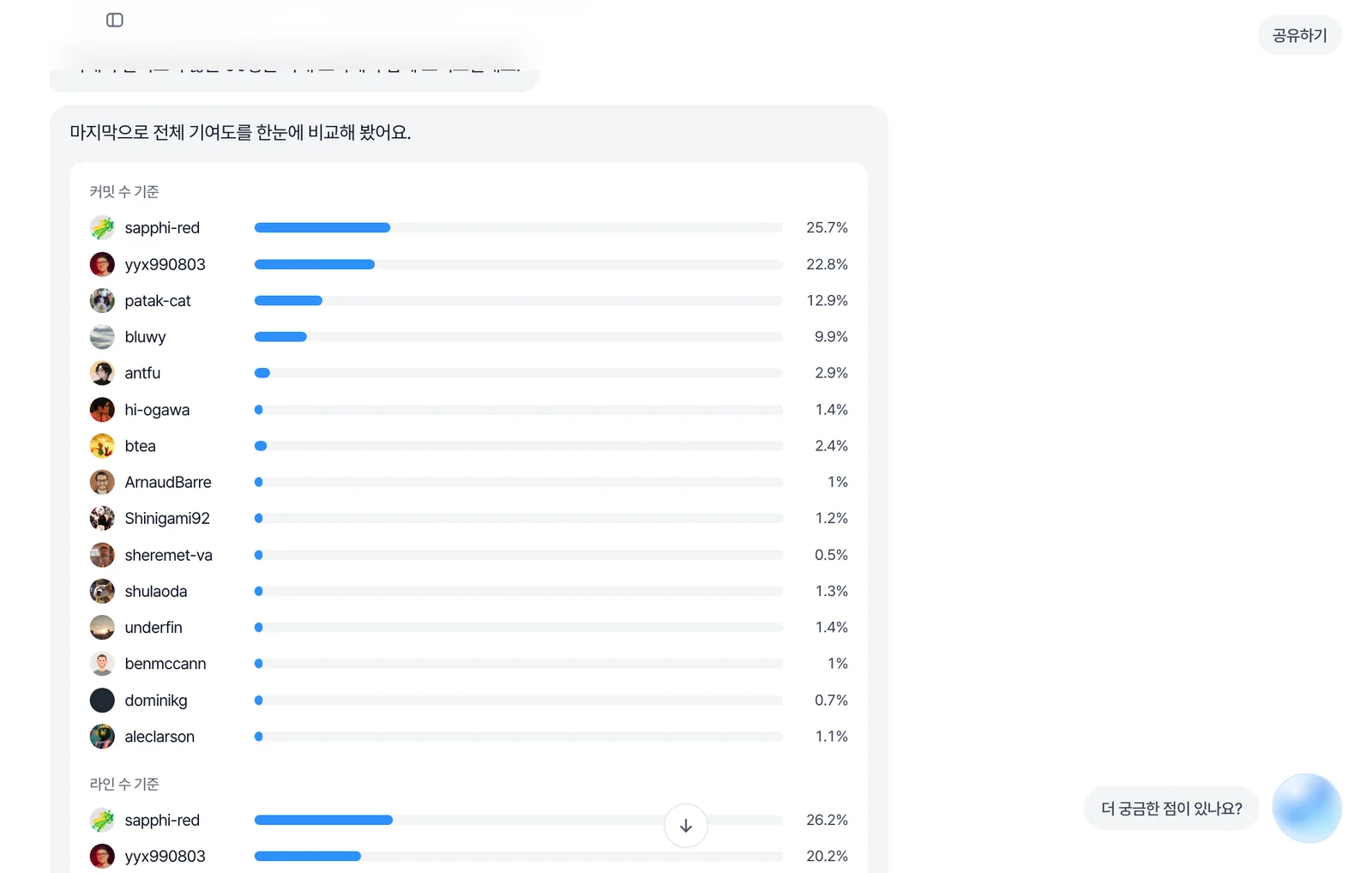Click the dominikg dark avatar

(102, 700)
